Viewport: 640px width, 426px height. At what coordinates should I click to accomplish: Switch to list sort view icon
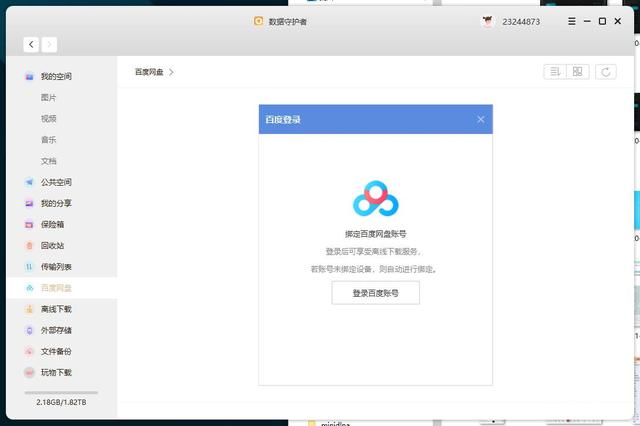[x=555, y=72]
